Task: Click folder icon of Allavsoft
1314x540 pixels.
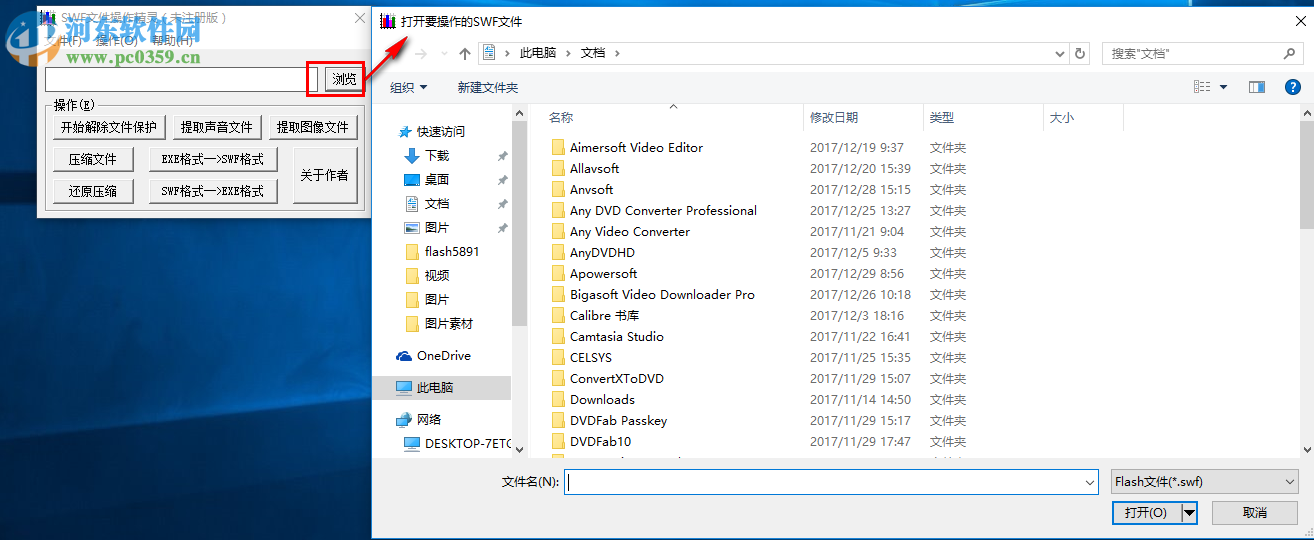Action: [x=559, y=168]
